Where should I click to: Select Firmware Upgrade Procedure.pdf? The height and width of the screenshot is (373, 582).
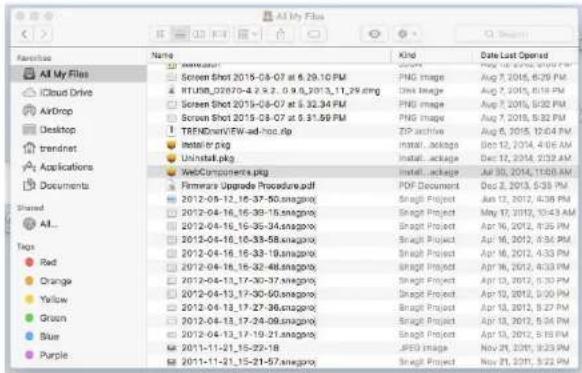point(362,186)
